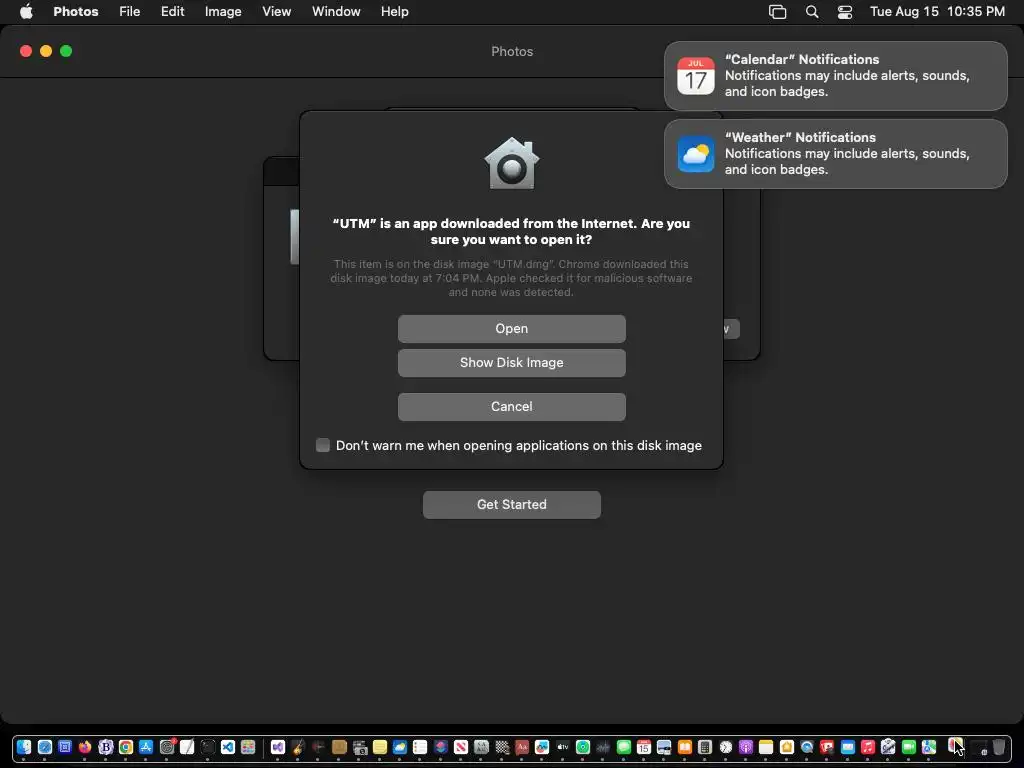Open System Settings from the Dock

point(167,747)
